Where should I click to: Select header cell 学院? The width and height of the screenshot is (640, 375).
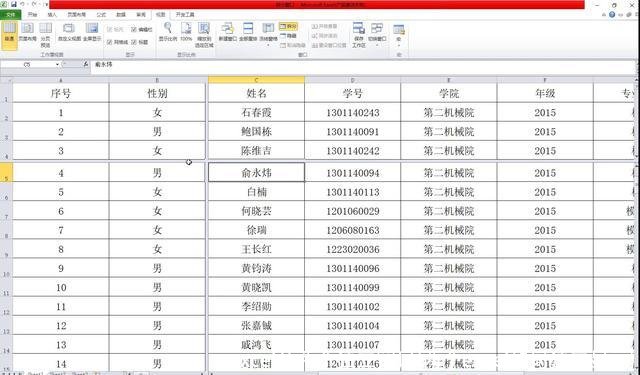click(449, 93)
